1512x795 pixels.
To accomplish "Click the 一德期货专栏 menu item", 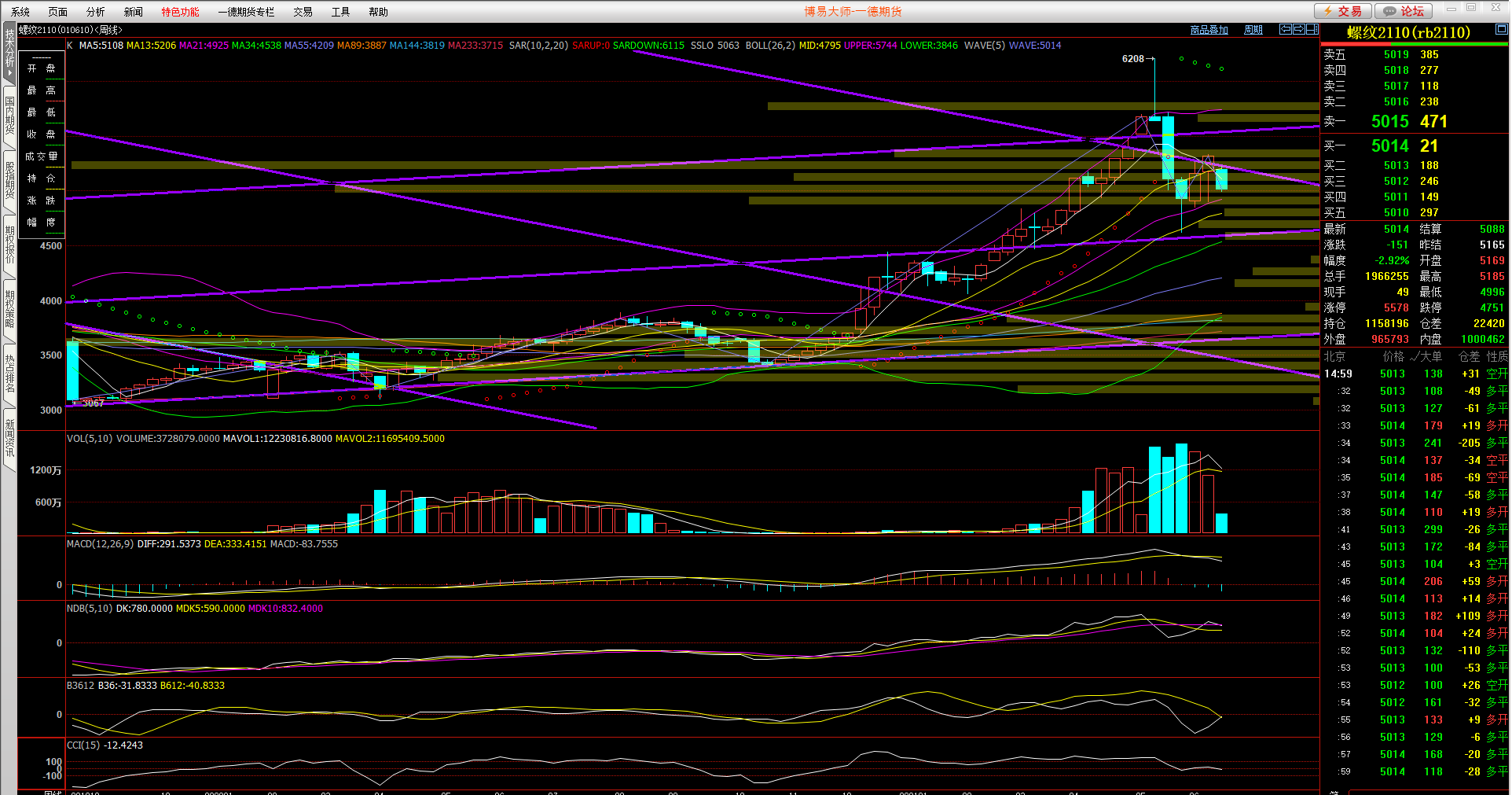I will (246, 12).
